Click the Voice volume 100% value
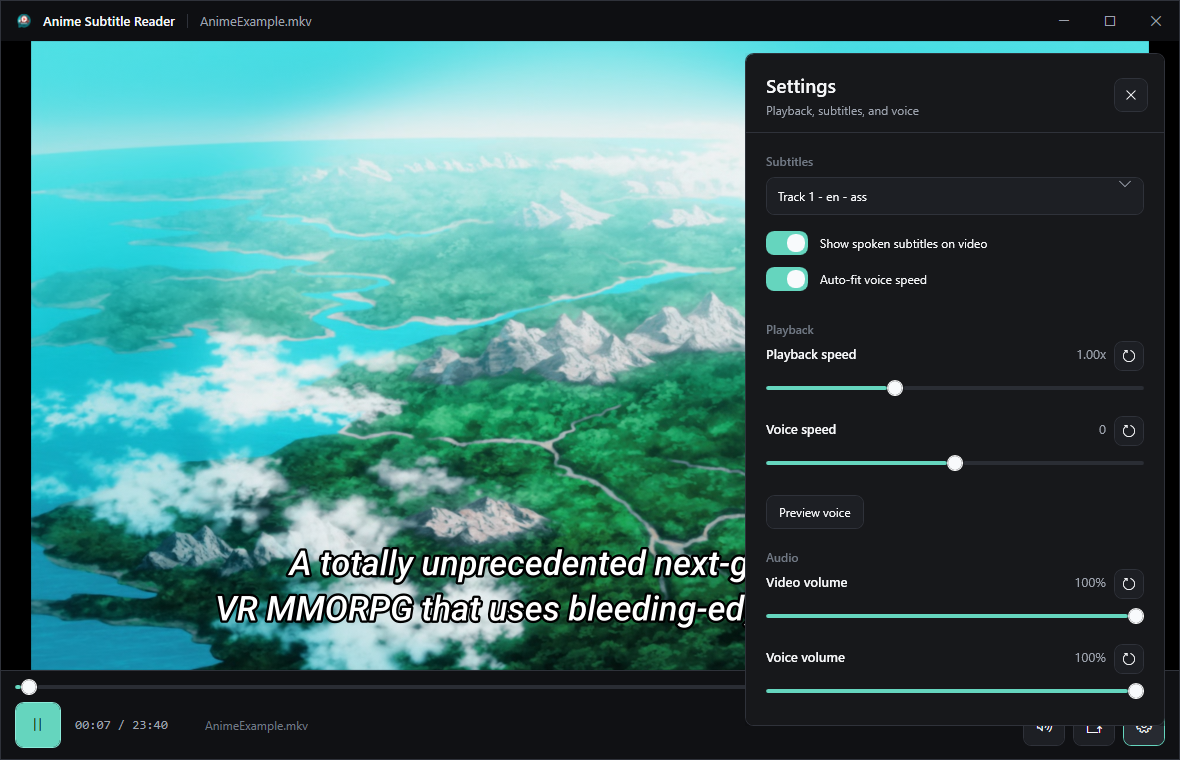Viewport: 1180px width, 760px height. (x=1090, y=658)
